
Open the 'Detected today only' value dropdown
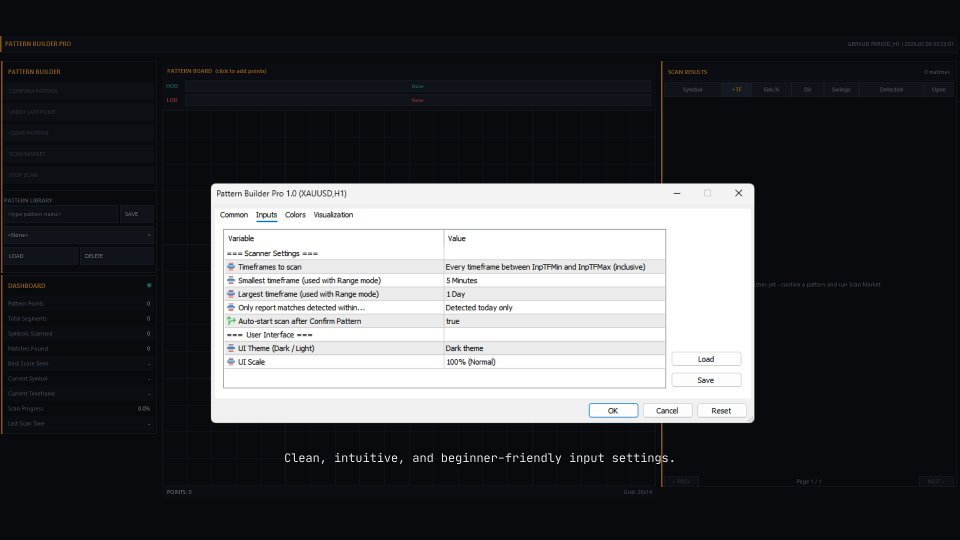point(554,307)
